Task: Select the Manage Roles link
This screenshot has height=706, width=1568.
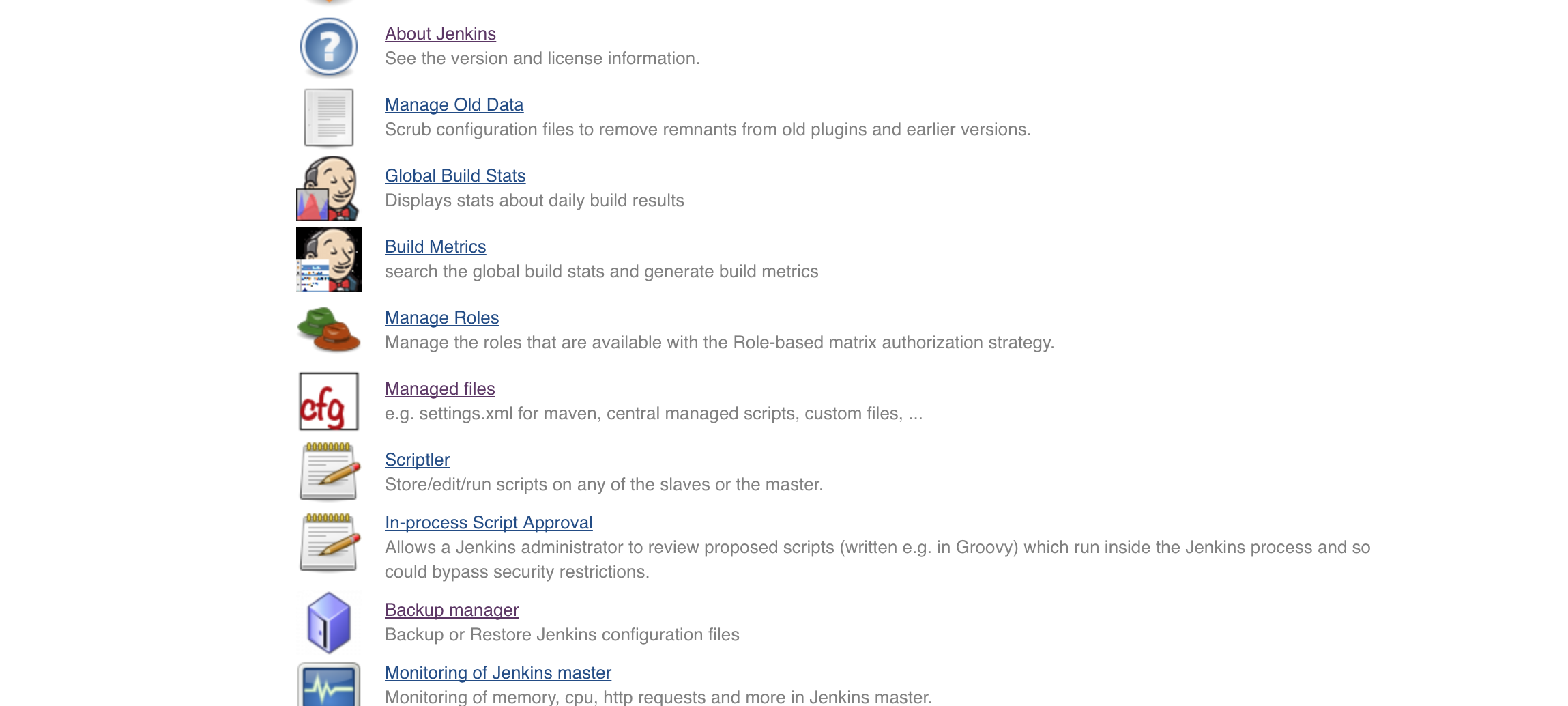Action: click(441, 317)
